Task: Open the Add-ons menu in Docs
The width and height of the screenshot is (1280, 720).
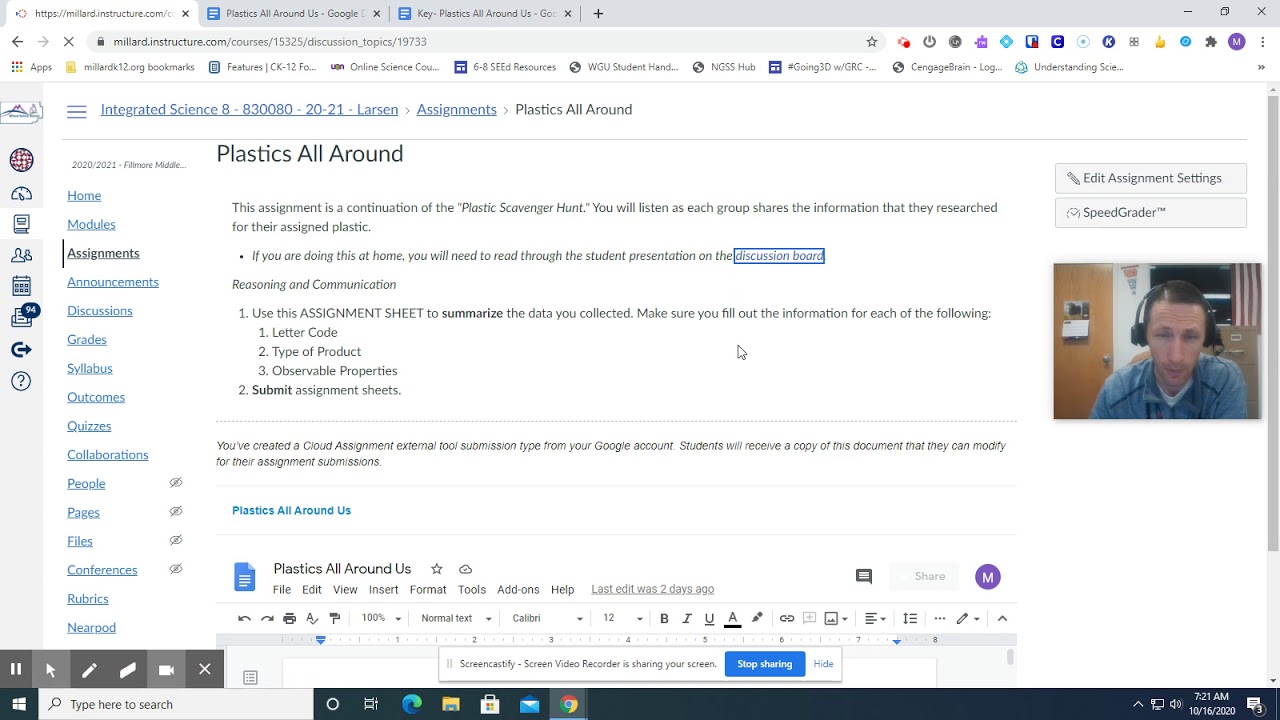Action: click(x=518, y=590)
